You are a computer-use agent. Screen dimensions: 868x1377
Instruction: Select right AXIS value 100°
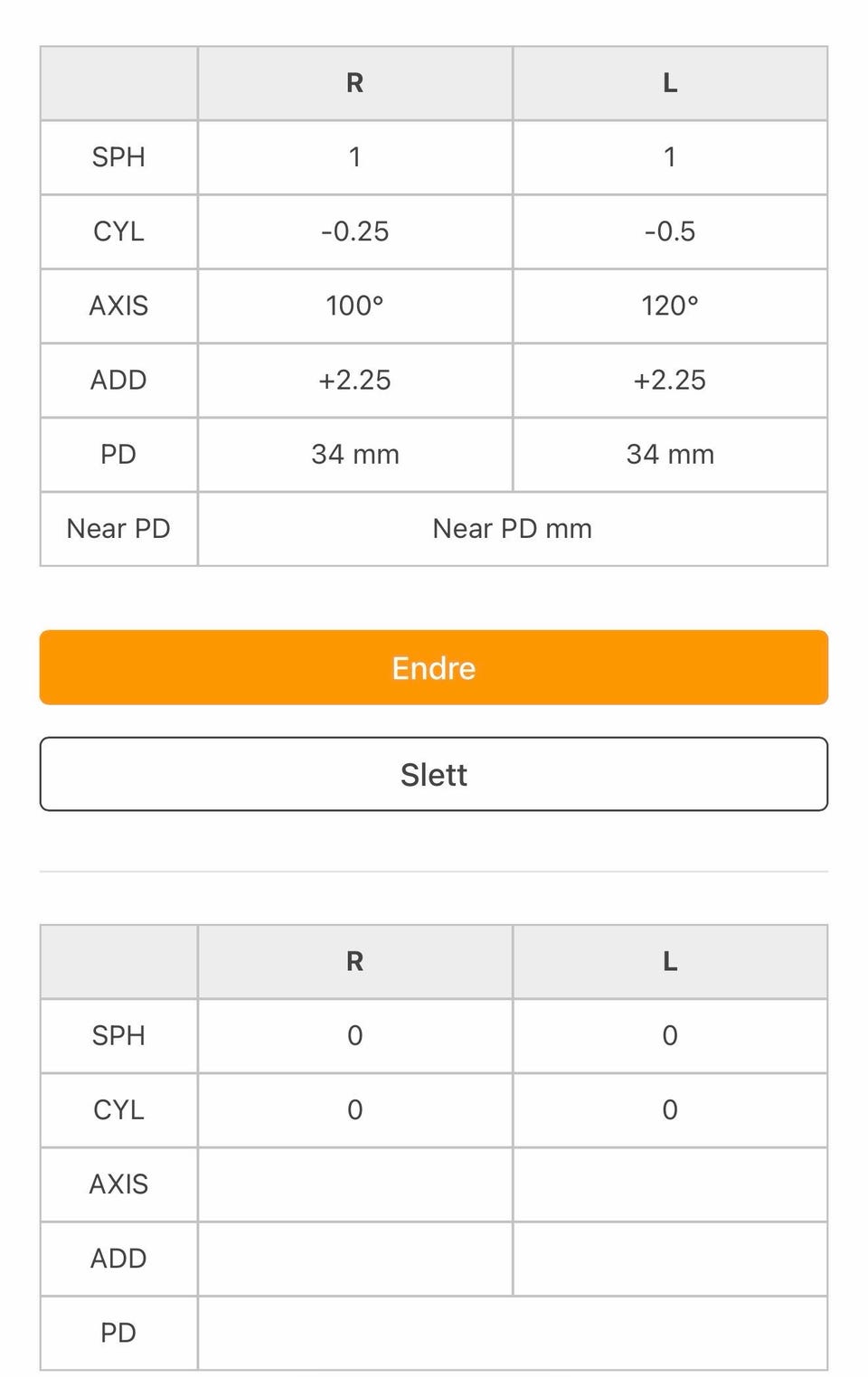(354, 306)
